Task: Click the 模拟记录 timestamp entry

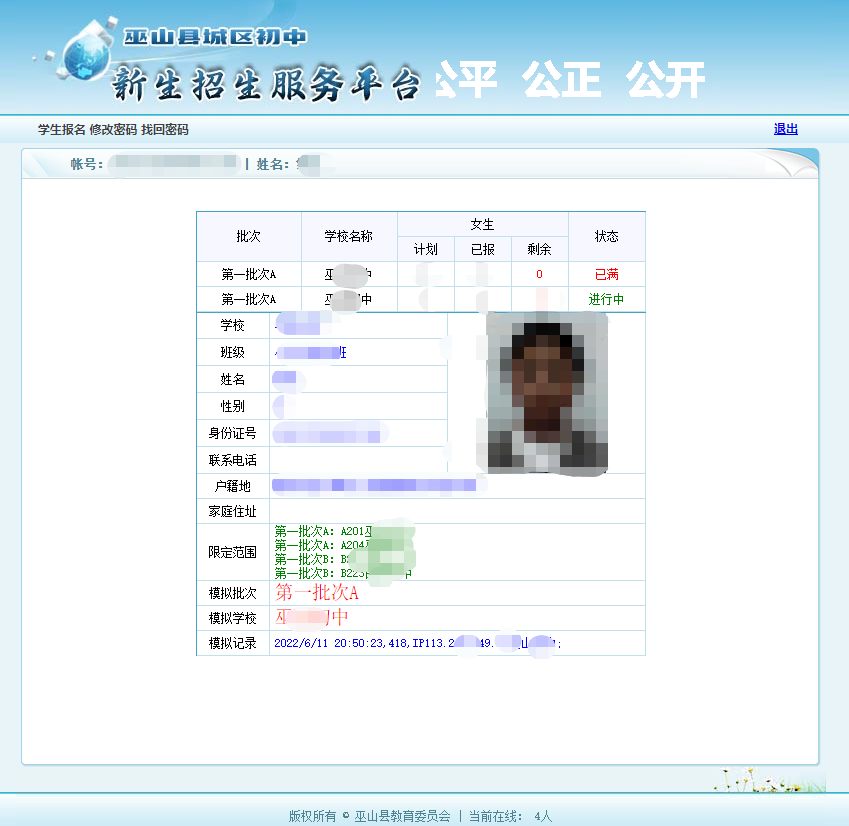Action: point(417,643)
